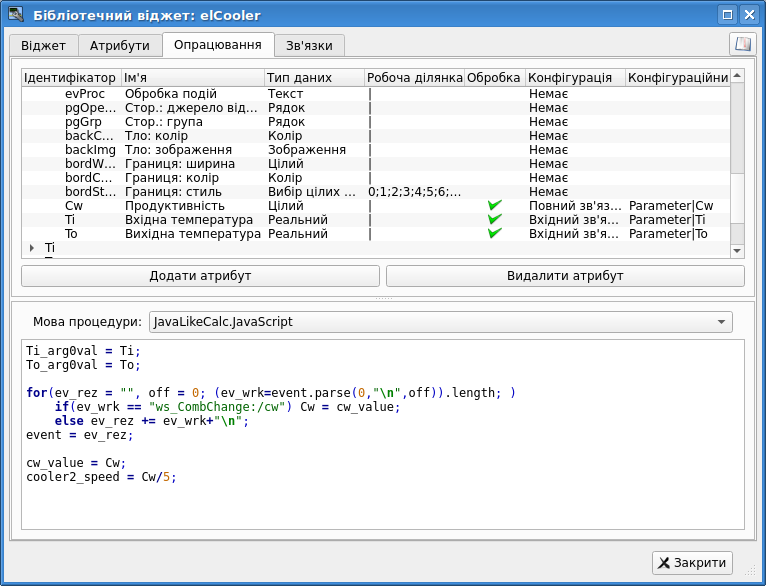
Task: Toggle the processing checkmark for Cw
Action: (494, 205)
